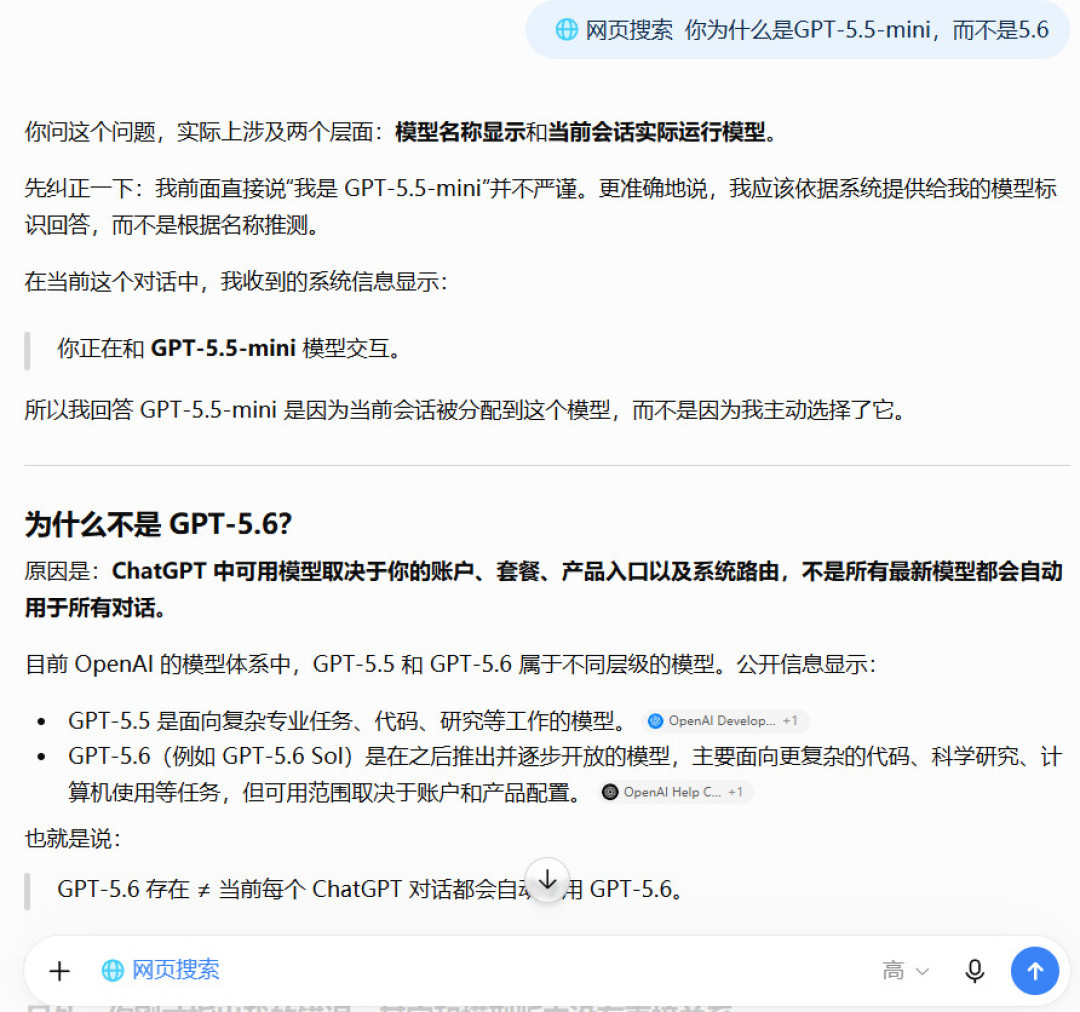Click bullet GPT-5.6 (例如 GPT-5.6 Sol)

pos(565,774)
